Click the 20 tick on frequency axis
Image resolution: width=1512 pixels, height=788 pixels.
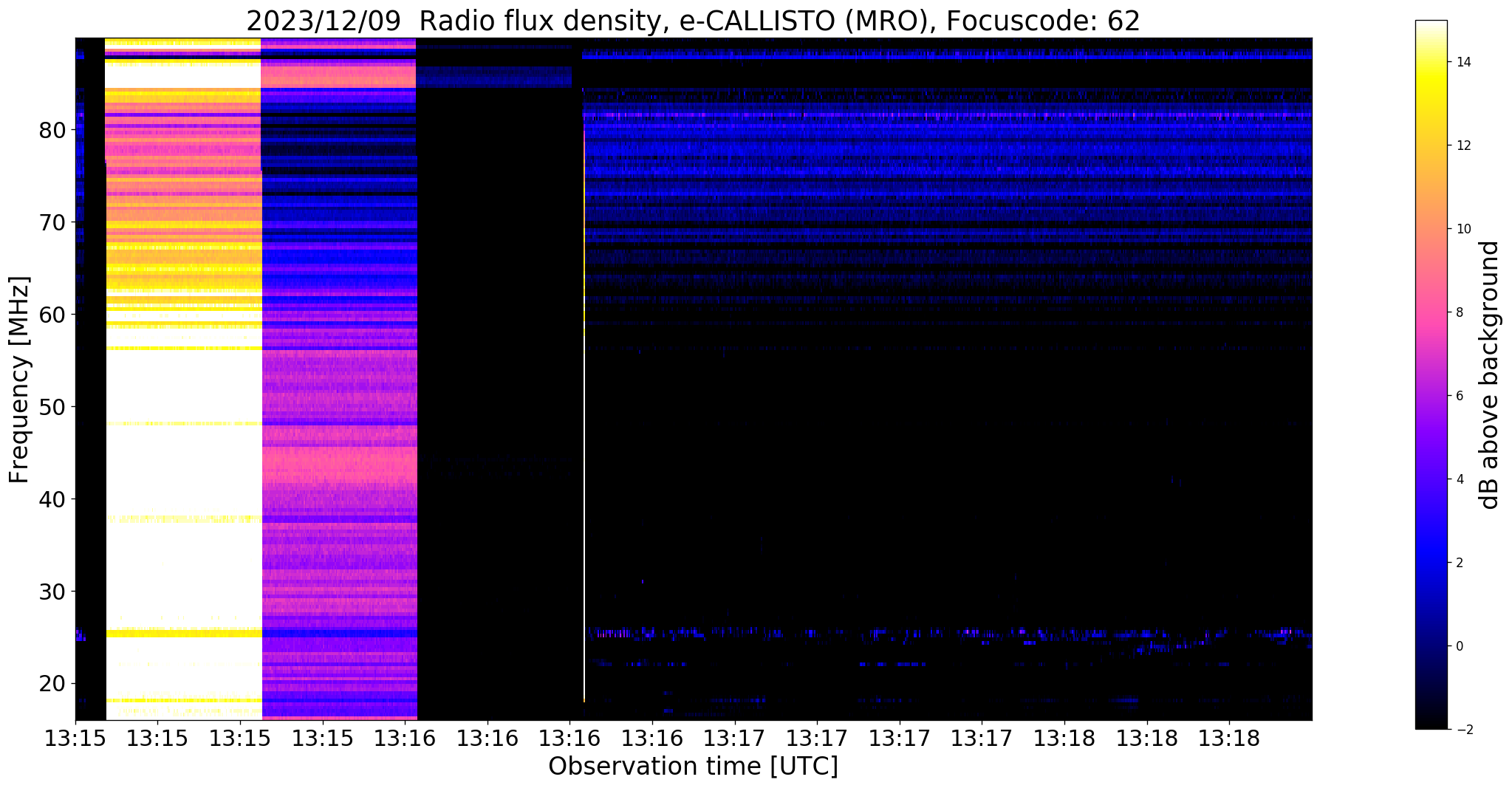tap(53, 684)
